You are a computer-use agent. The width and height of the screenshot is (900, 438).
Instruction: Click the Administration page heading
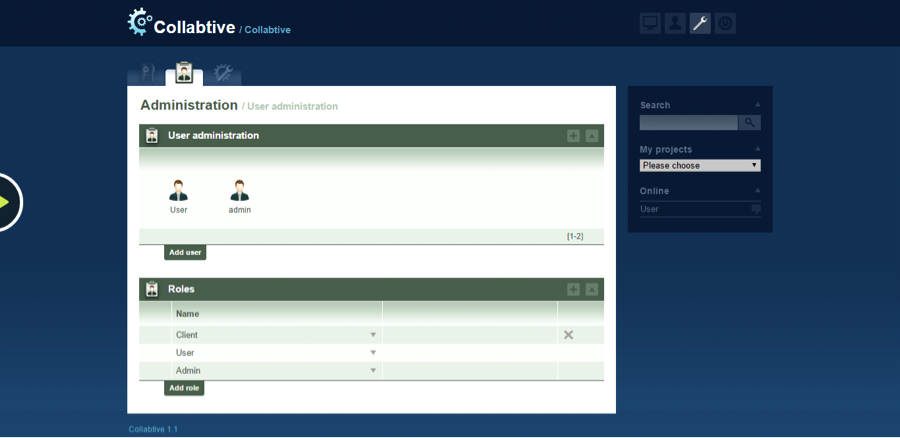pos(189,105)
